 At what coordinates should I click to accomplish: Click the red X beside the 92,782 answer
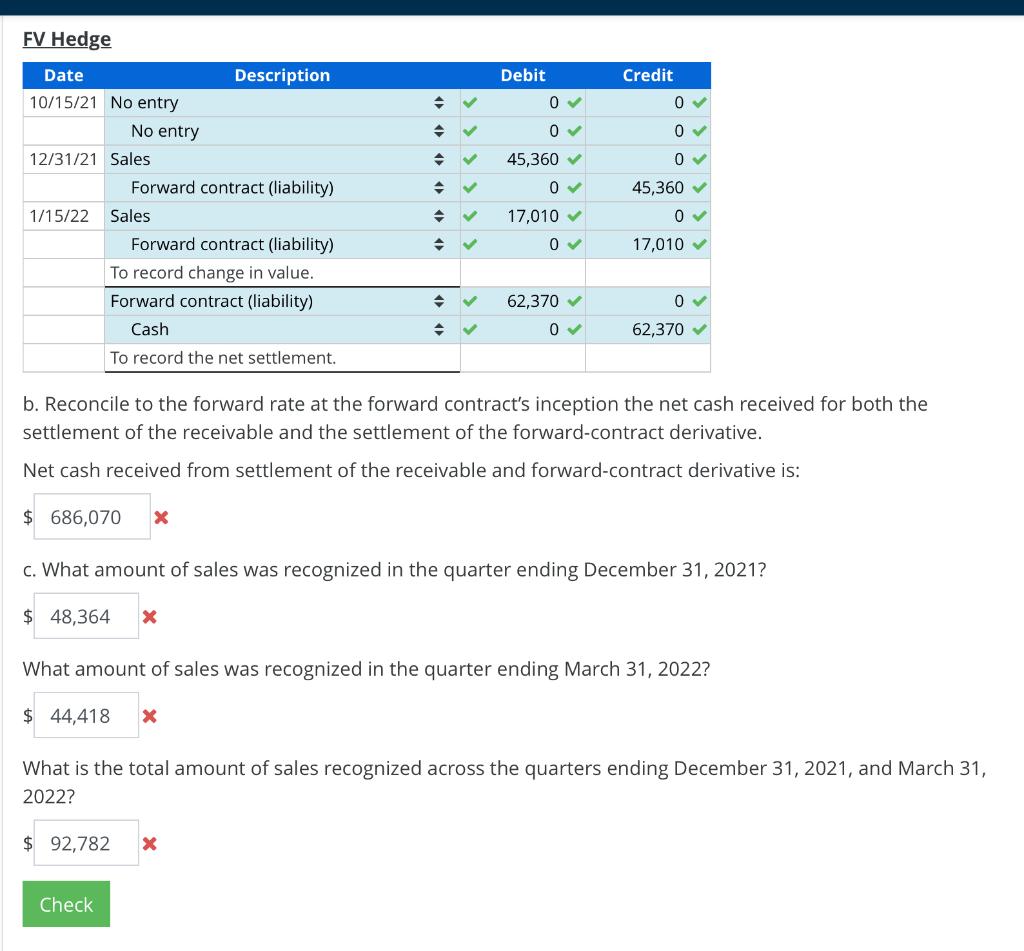click(x=148, y=843)
